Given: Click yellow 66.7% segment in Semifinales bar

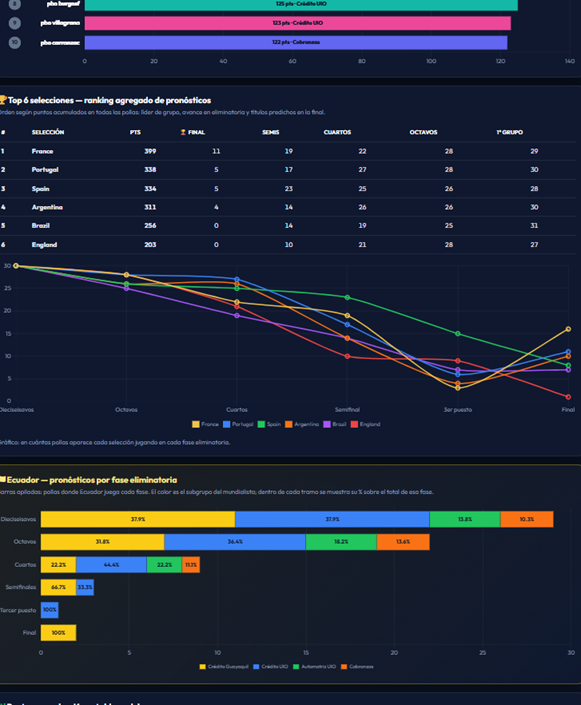Looking at the screenshot, I should pos(58,587).
